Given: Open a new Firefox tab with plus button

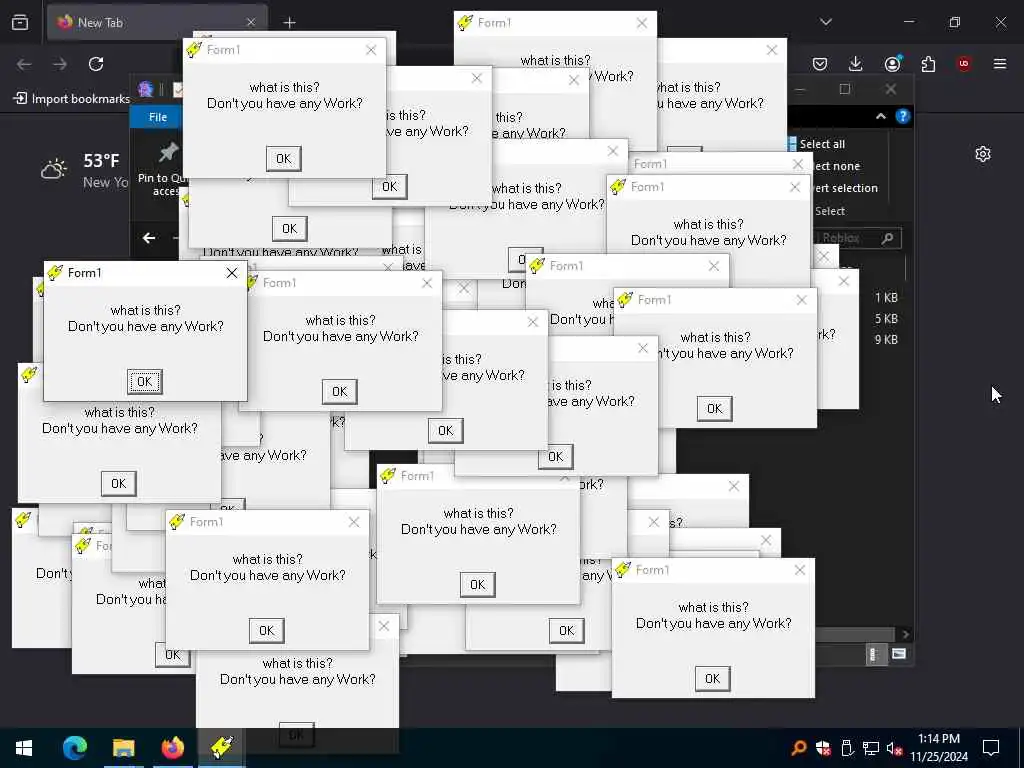Looking at the screenshot, I should point(289,23).
